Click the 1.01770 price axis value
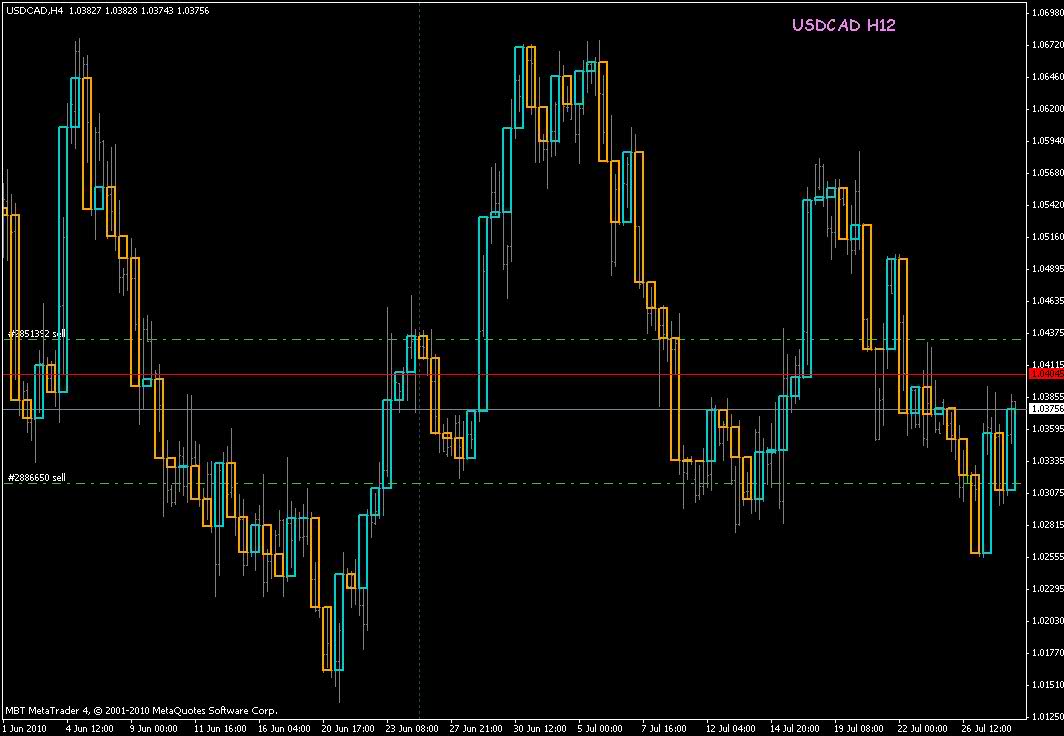The image size is (1064, 736). (x=1047, y=653)
